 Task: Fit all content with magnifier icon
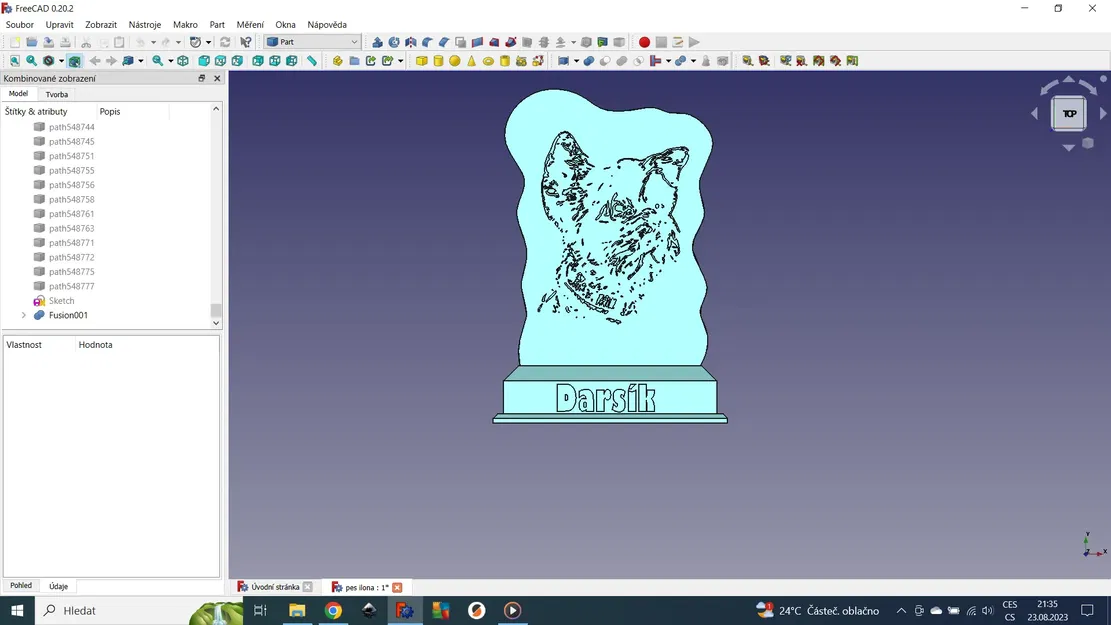15,61
